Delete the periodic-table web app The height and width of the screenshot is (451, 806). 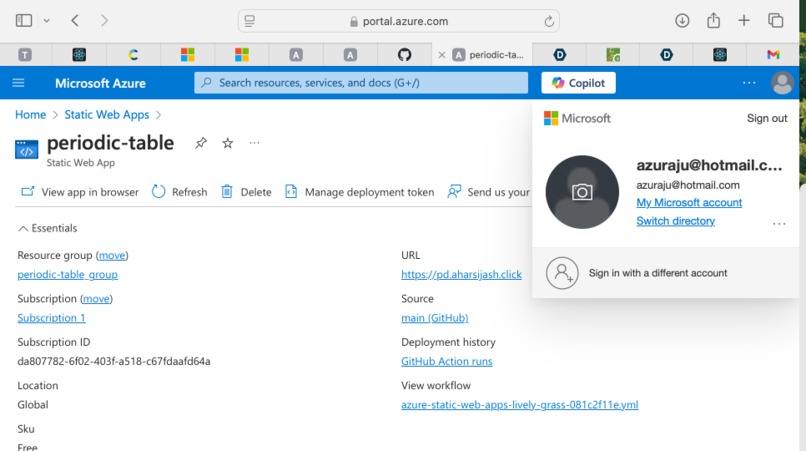246,192
